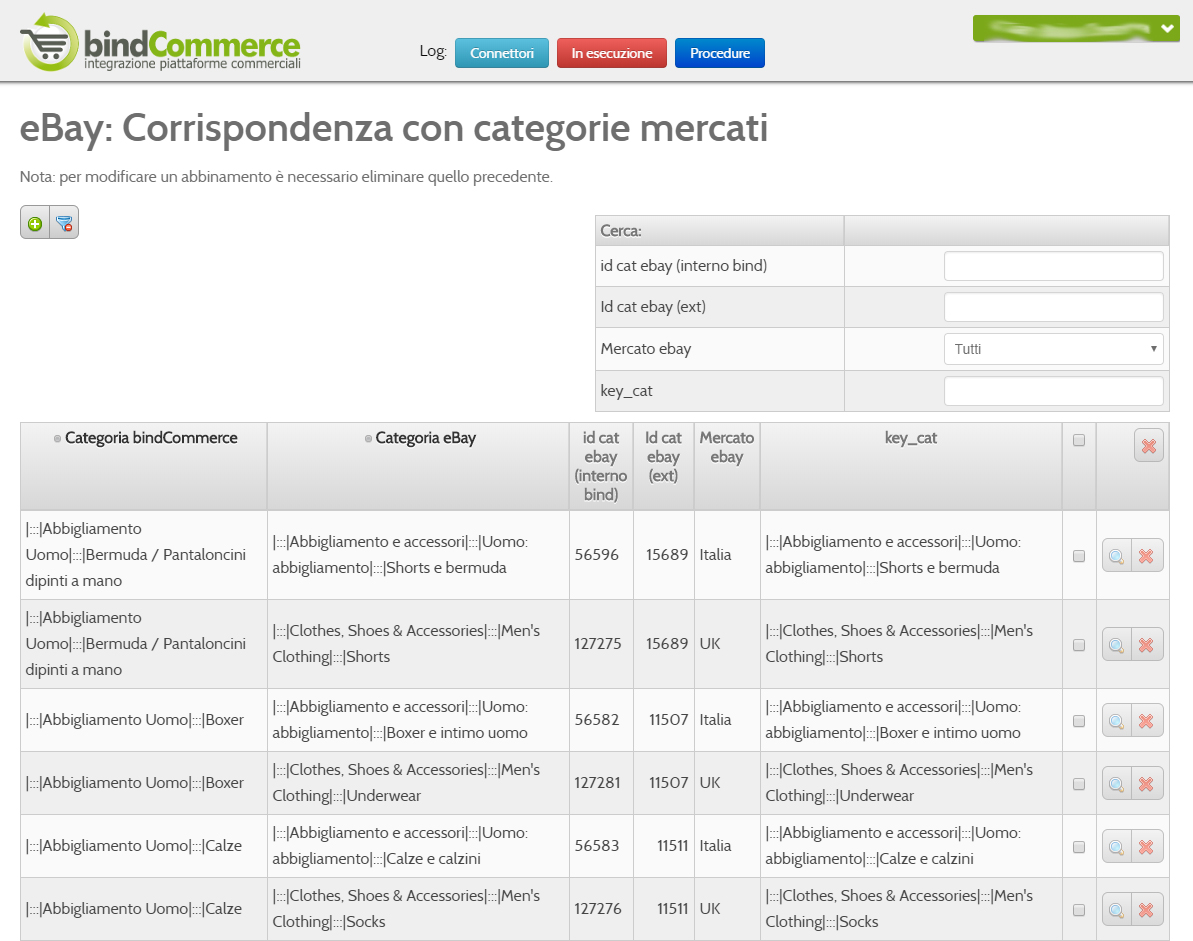Remove the Boxer Italia row 56582
Viewport: 1193px width, 941px height.
(x=1146, y=720)
